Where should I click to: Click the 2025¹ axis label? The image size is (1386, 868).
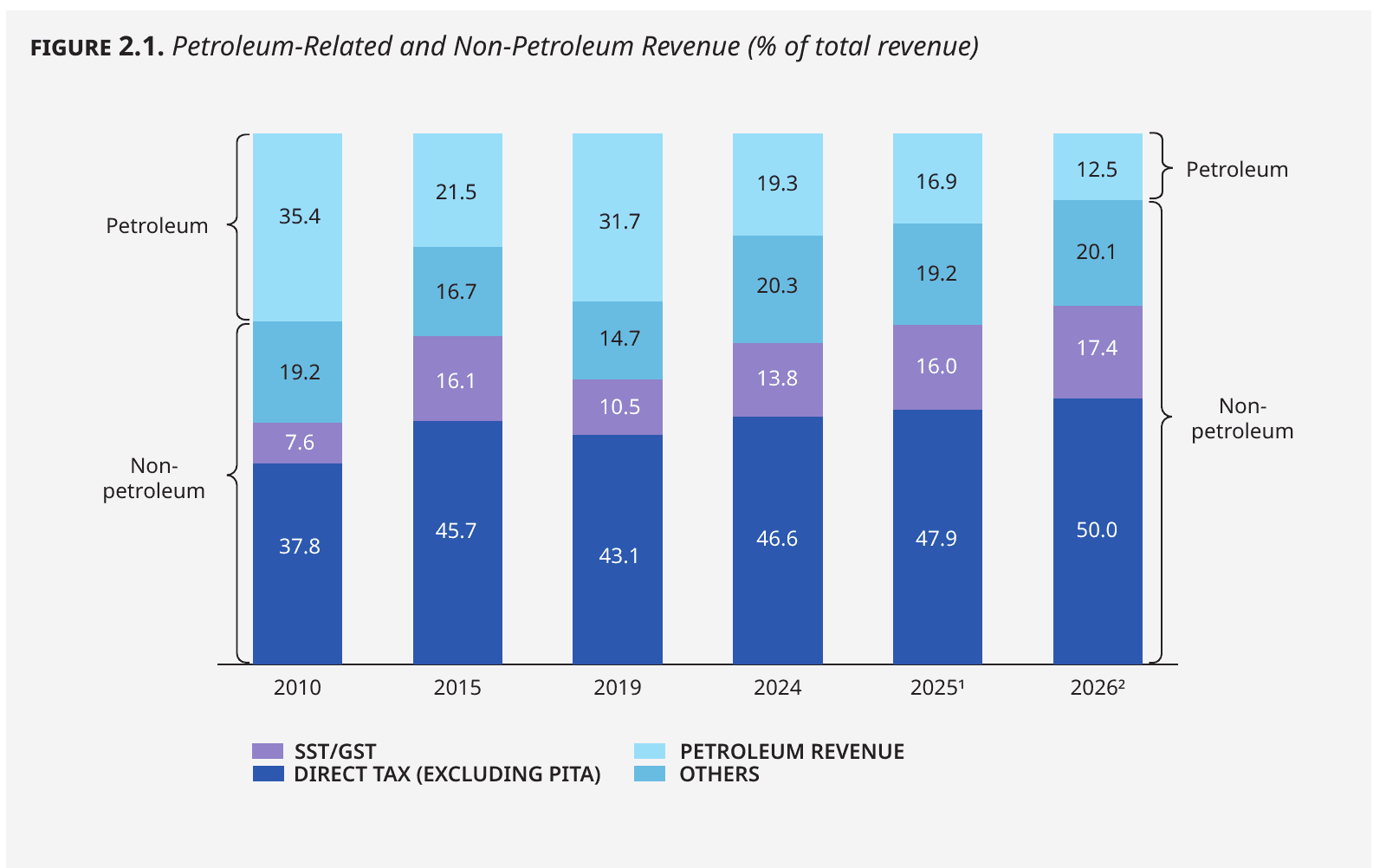937,688
